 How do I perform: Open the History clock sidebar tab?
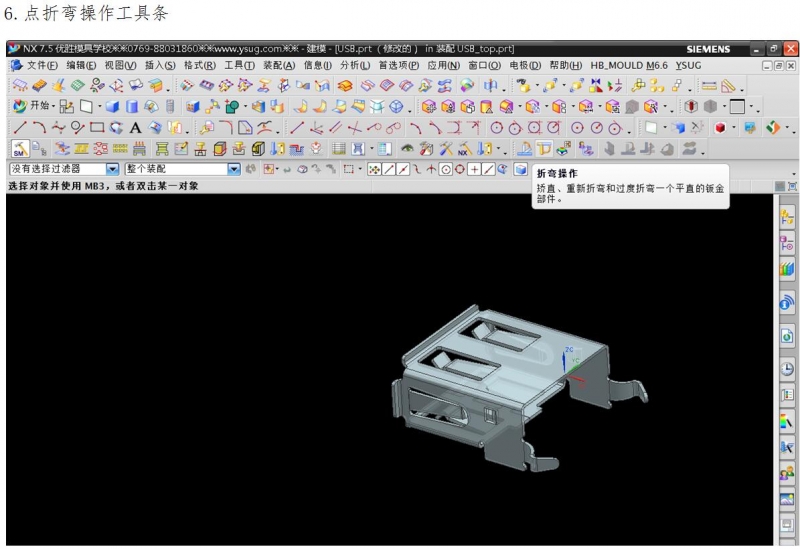coord(787,368)
